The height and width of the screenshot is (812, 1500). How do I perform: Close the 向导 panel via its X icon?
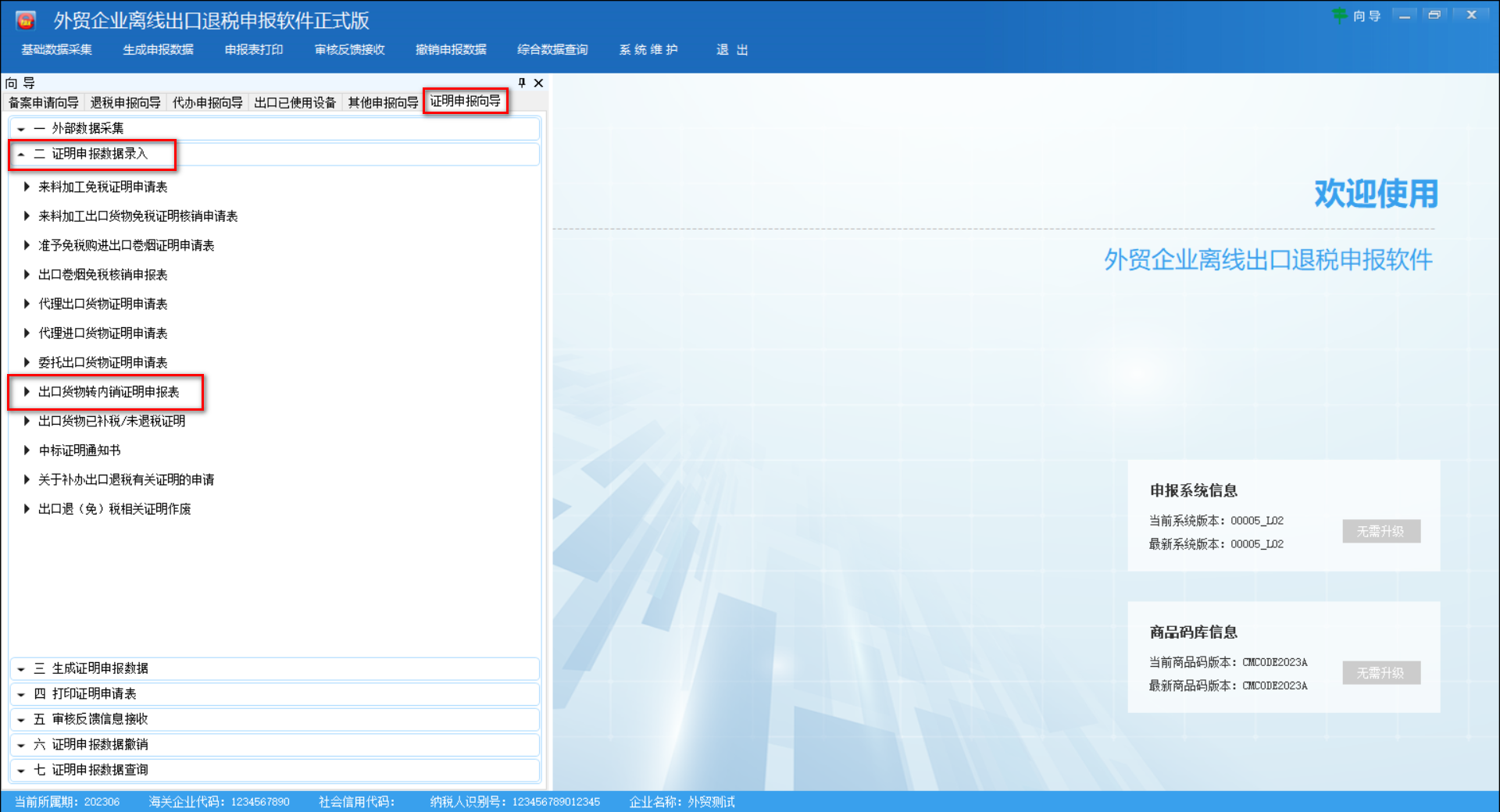click(x=538, y=83)
